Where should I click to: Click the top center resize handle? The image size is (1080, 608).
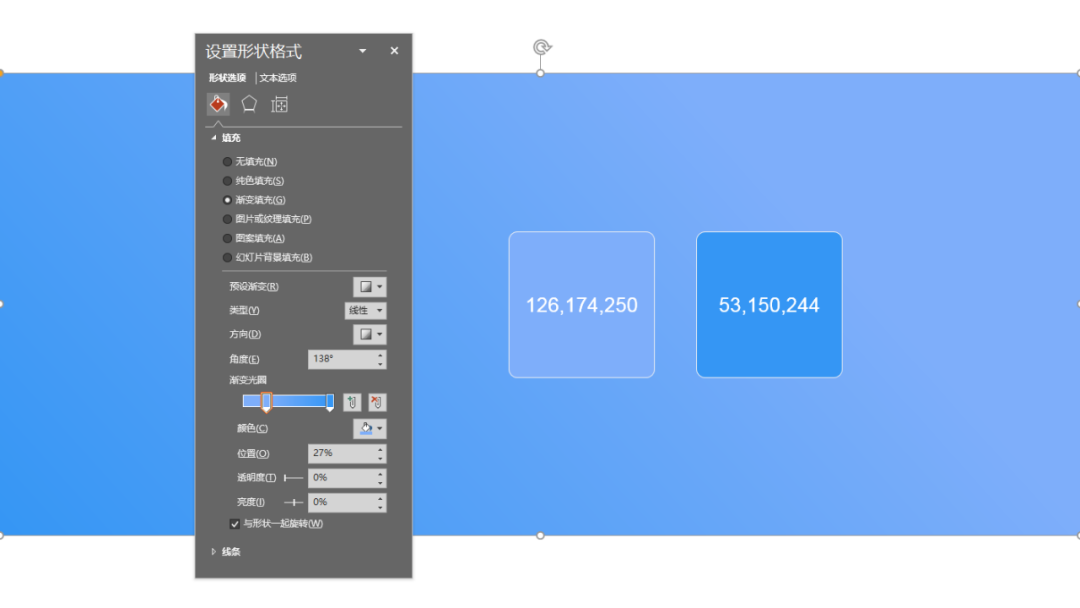pos(541,73)
